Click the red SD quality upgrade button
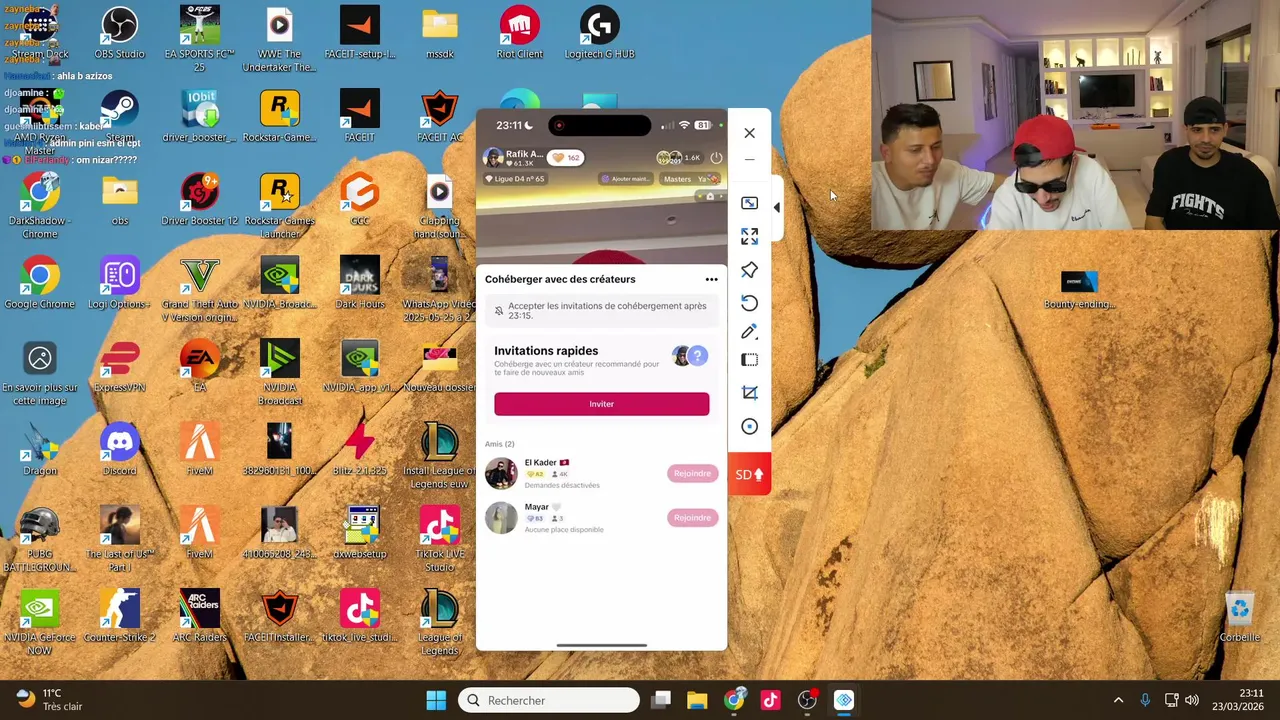This screenshot has width=1280, height=720. pyautogui.click(x=749, y=475)
